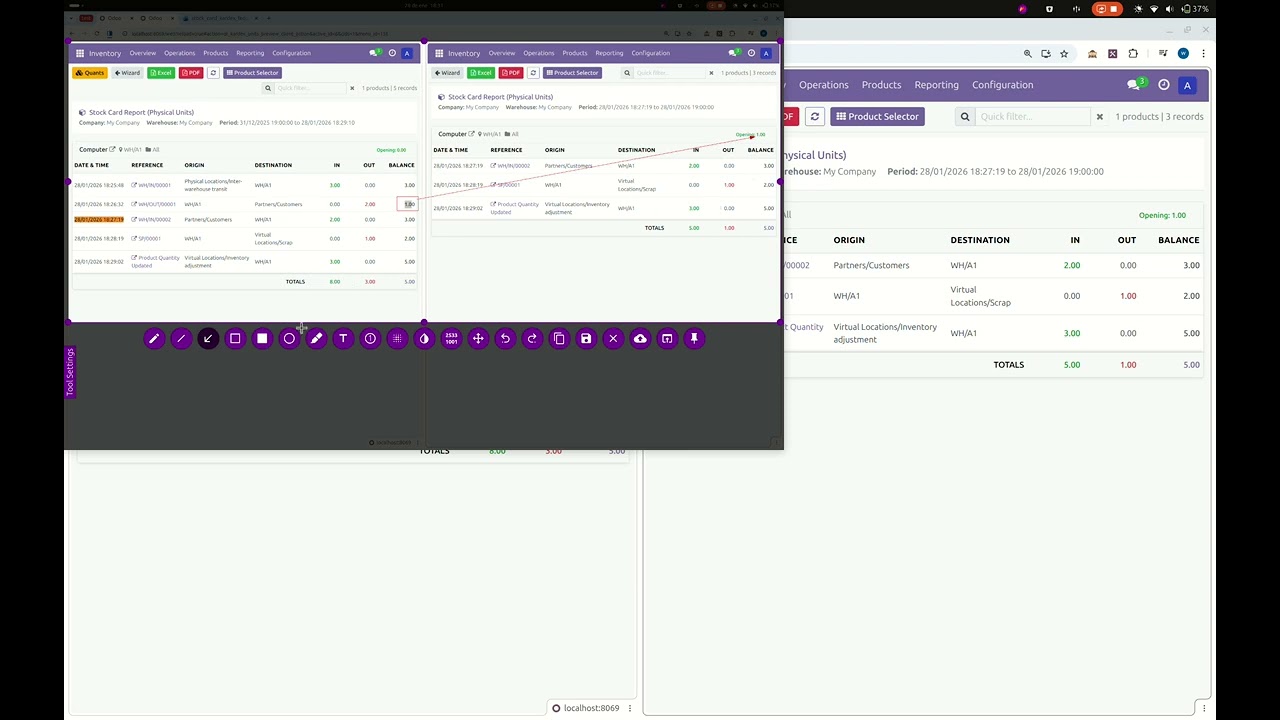Image resolution: width=1280 pixels, height=720 pixels.
Task: Open user avatar A menu in right window
Action: coord(1187,86)
